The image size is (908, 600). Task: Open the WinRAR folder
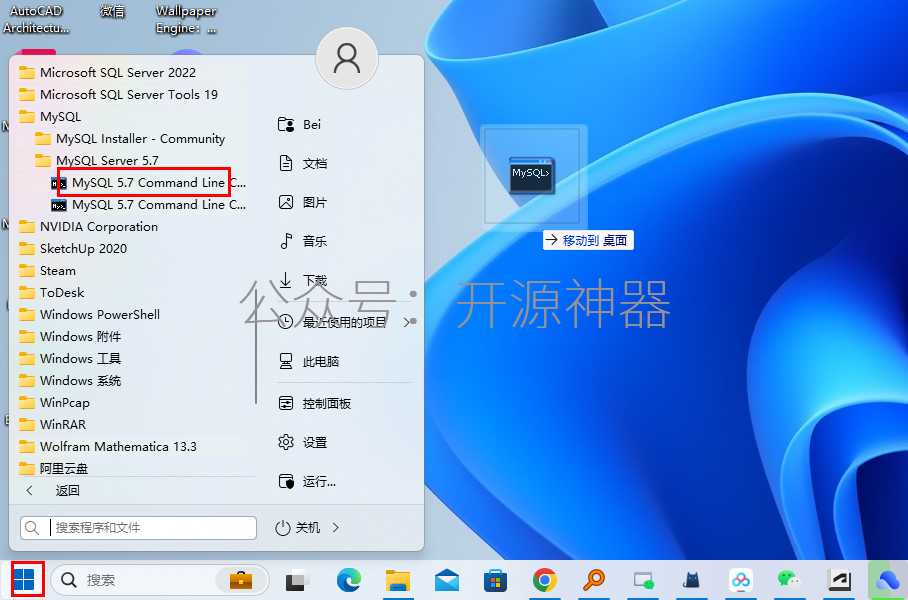(x=52, y=425)
